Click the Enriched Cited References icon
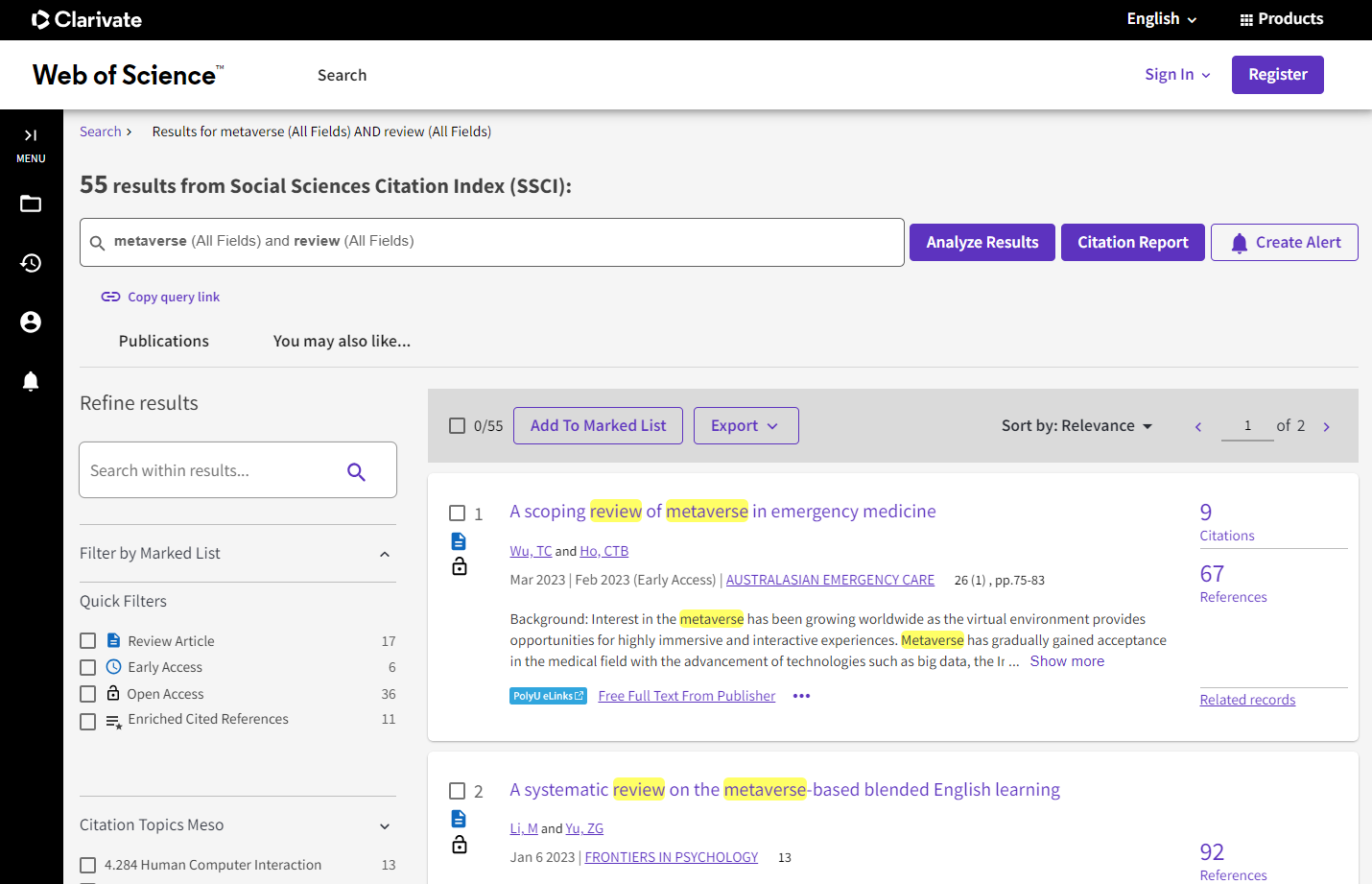The height and width of the screenshot is (884, 1372). click(x=113, y=721)
